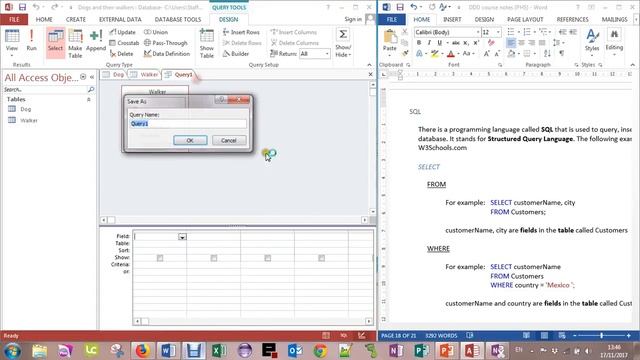Toggle the Show checkbox in first grid column
Image resolution: width=640 pixels, height=360 pixels.
160,258
